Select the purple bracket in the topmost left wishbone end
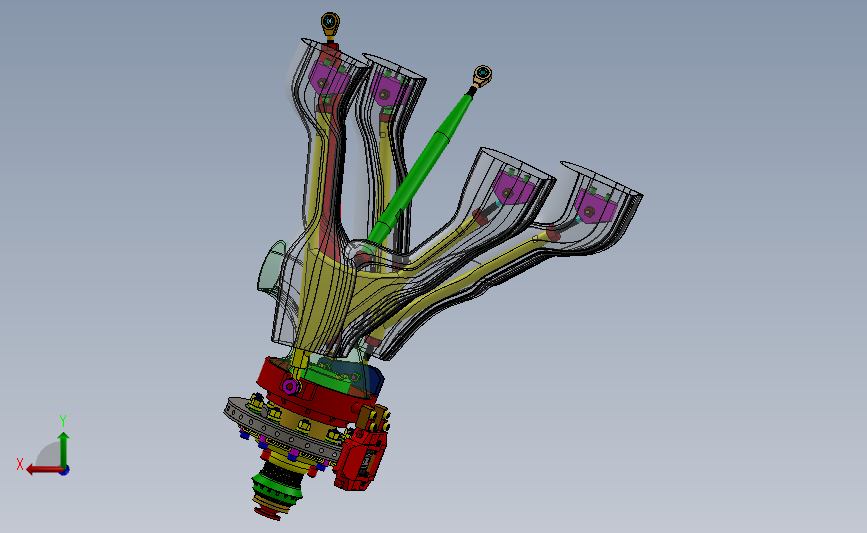This screenshot has width=867, height=533. point(330,77)
